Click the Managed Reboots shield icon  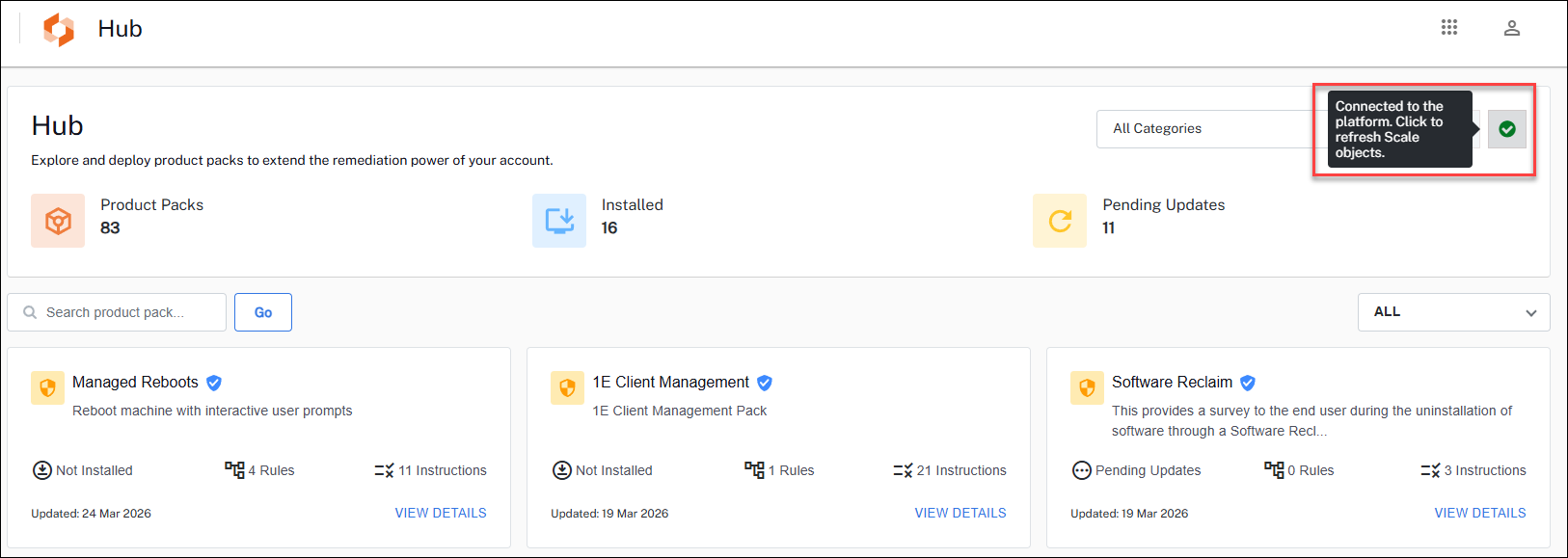(x=47, y=387)
